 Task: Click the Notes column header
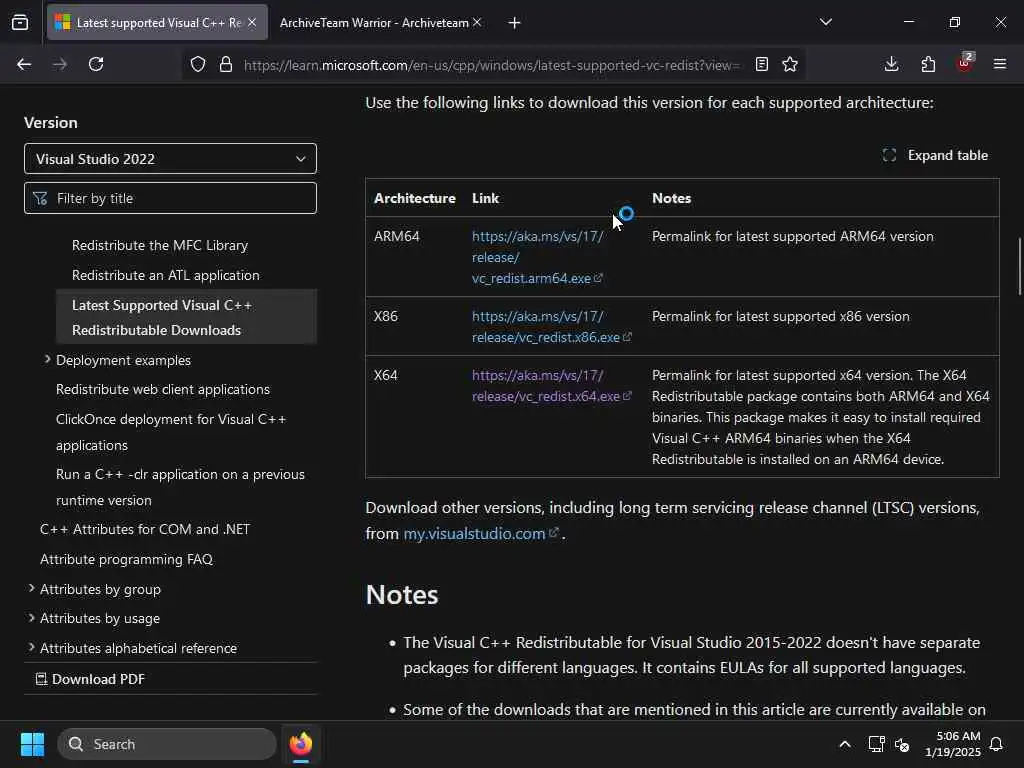coord(671,198)
